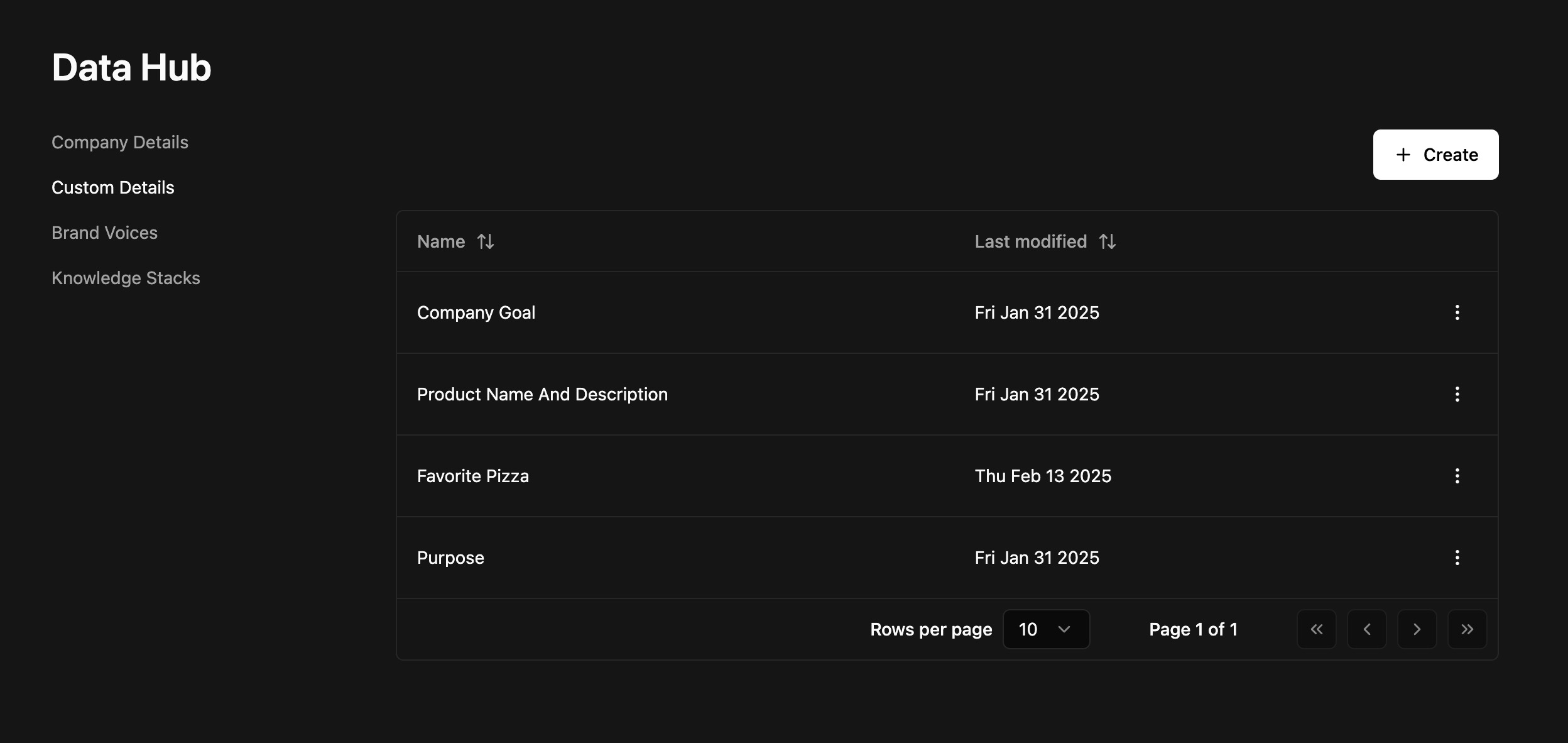
Task: Click the Name column sort arrows
Action: tap(486, 241)
